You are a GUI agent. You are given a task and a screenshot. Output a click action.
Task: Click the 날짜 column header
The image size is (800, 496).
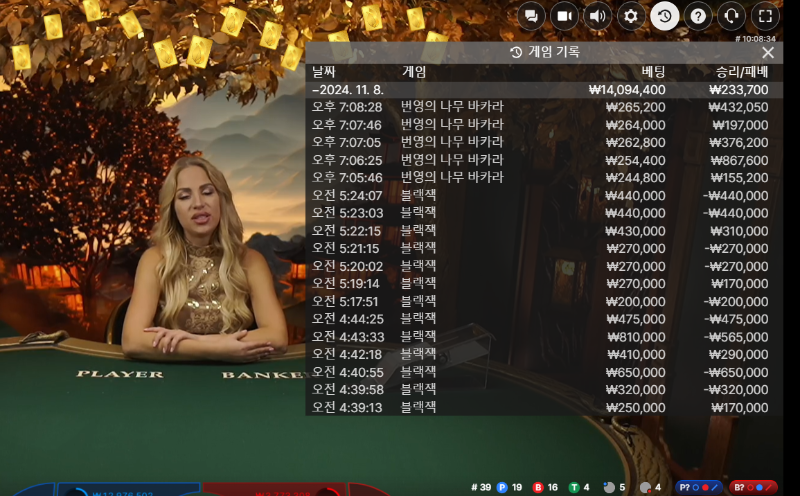pos(323,72)
